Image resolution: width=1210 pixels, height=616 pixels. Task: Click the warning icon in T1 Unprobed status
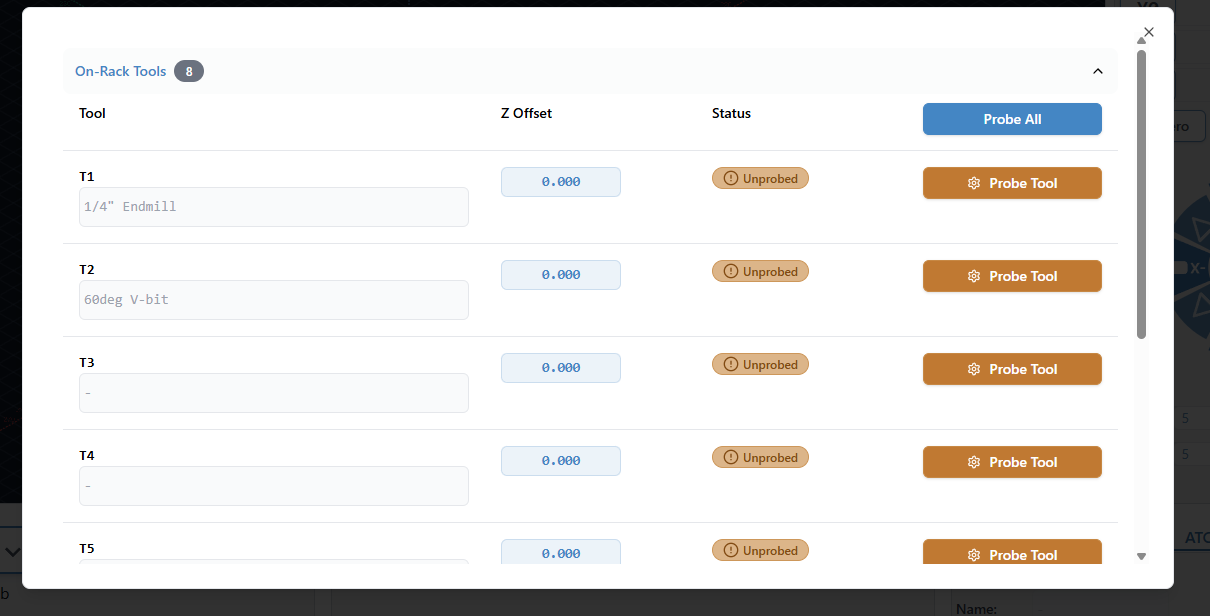point(730,179)
